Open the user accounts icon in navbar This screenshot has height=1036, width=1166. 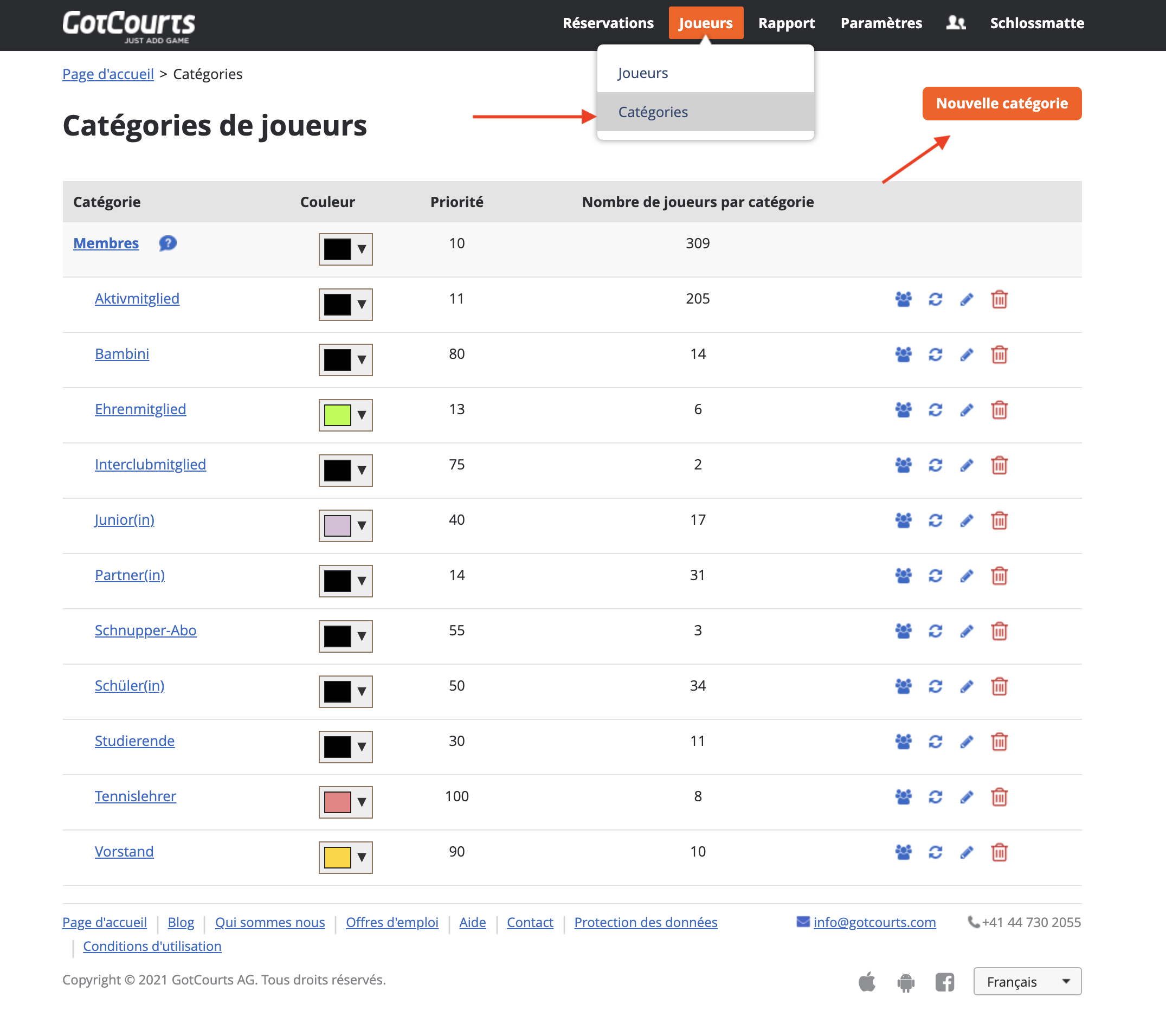[x=956, y=23]
